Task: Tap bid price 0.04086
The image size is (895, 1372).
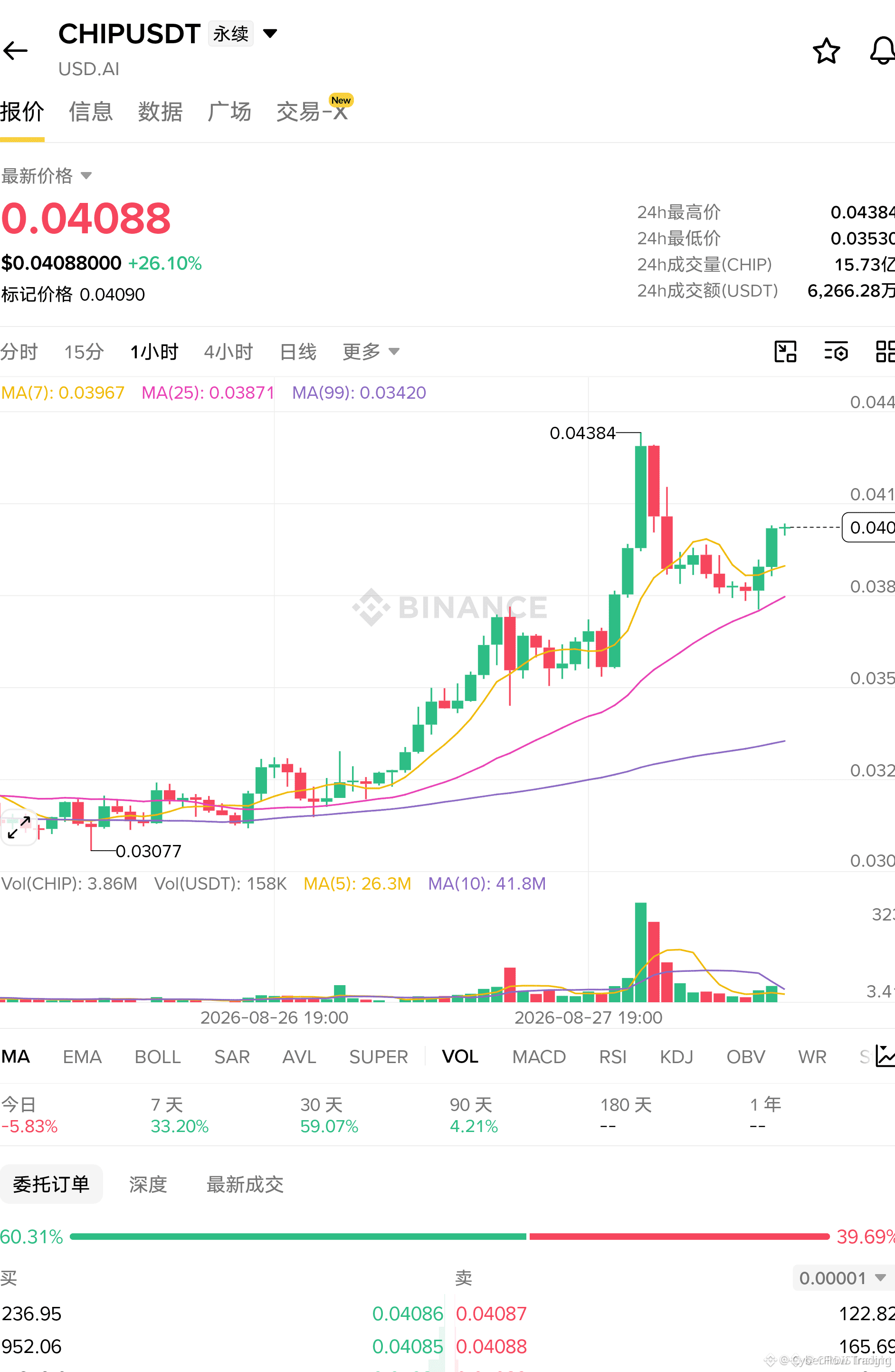Action: pyautogui.click(x=408, y=1314)
